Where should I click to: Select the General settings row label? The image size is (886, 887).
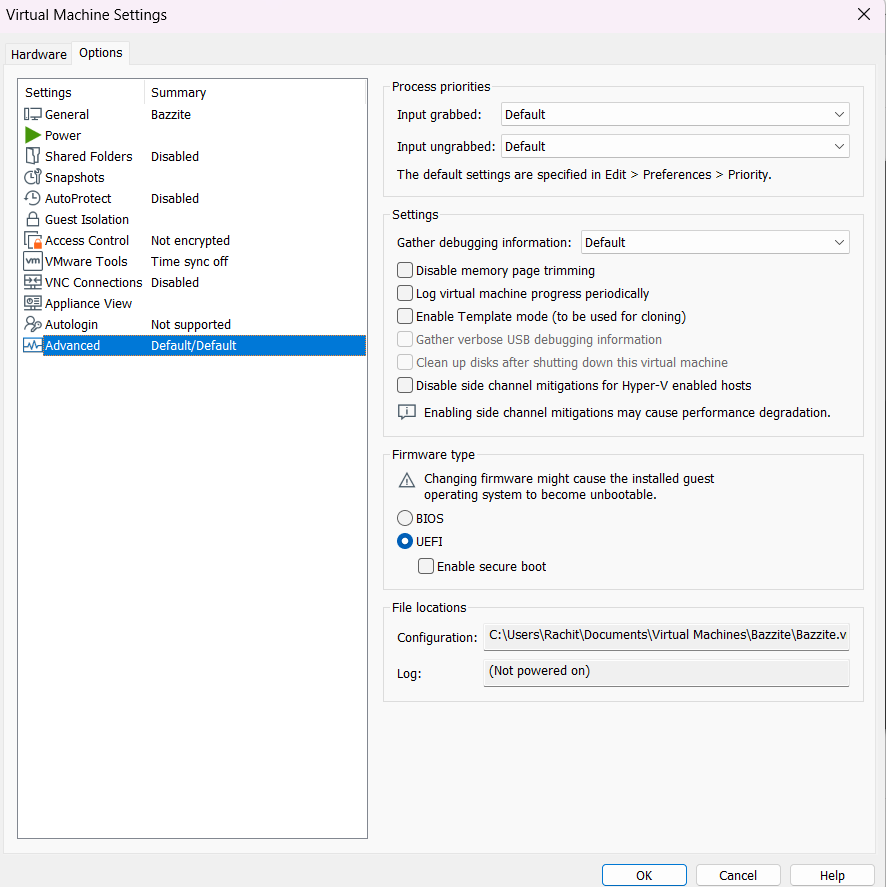(x=67, y=114)
